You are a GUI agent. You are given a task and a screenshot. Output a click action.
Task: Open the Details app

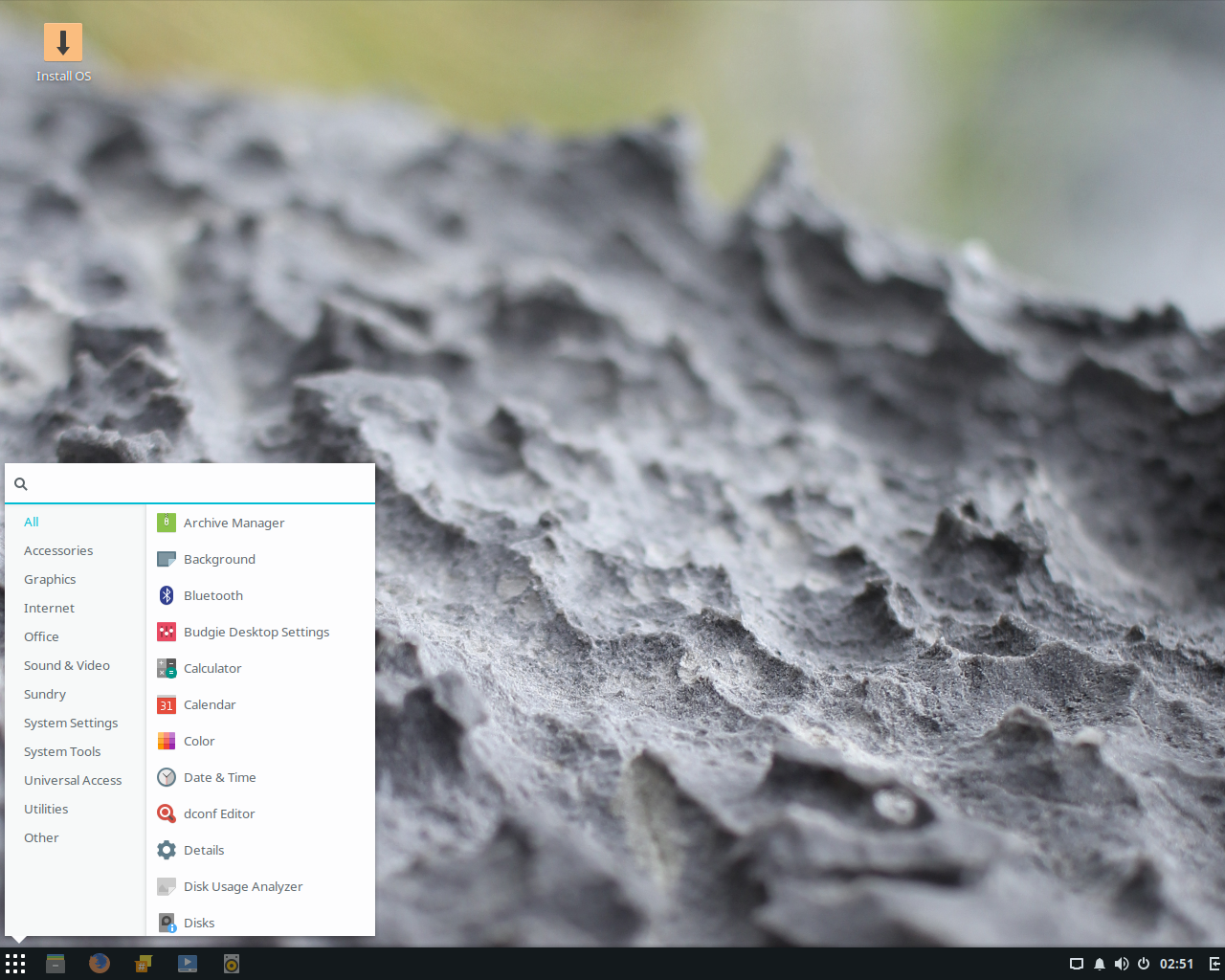[x=260, y=850]
